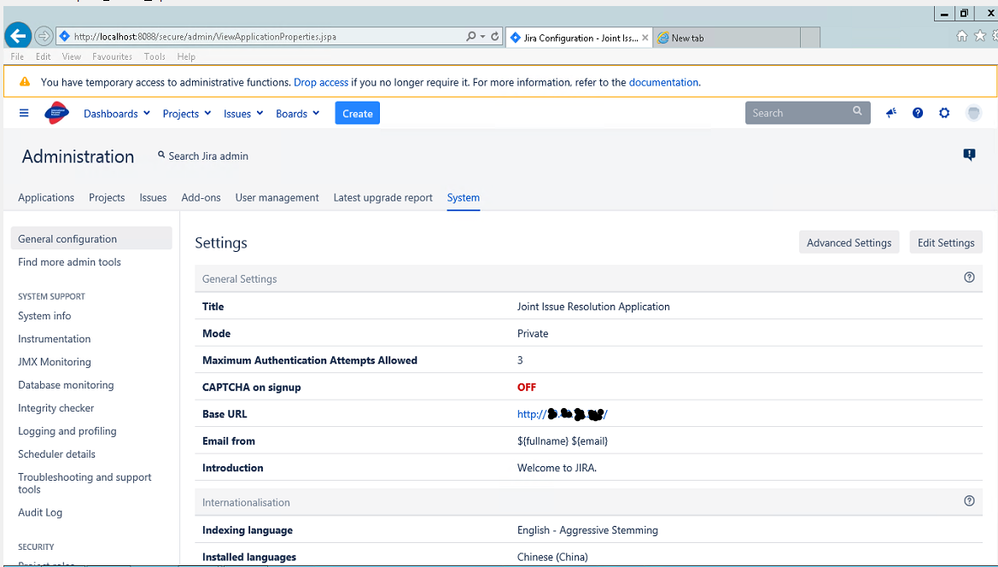Open the browser Help menu
Image resolution: width=998 pixels, height=567 pixels.
tap(186, 57)
